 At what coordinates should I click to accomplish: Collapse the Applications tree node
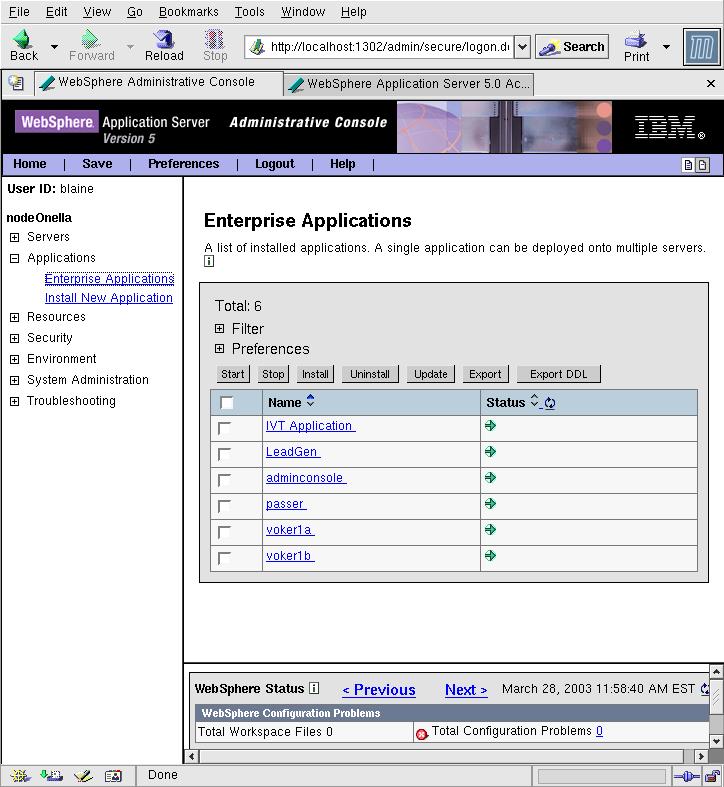[x=15, y=258]
